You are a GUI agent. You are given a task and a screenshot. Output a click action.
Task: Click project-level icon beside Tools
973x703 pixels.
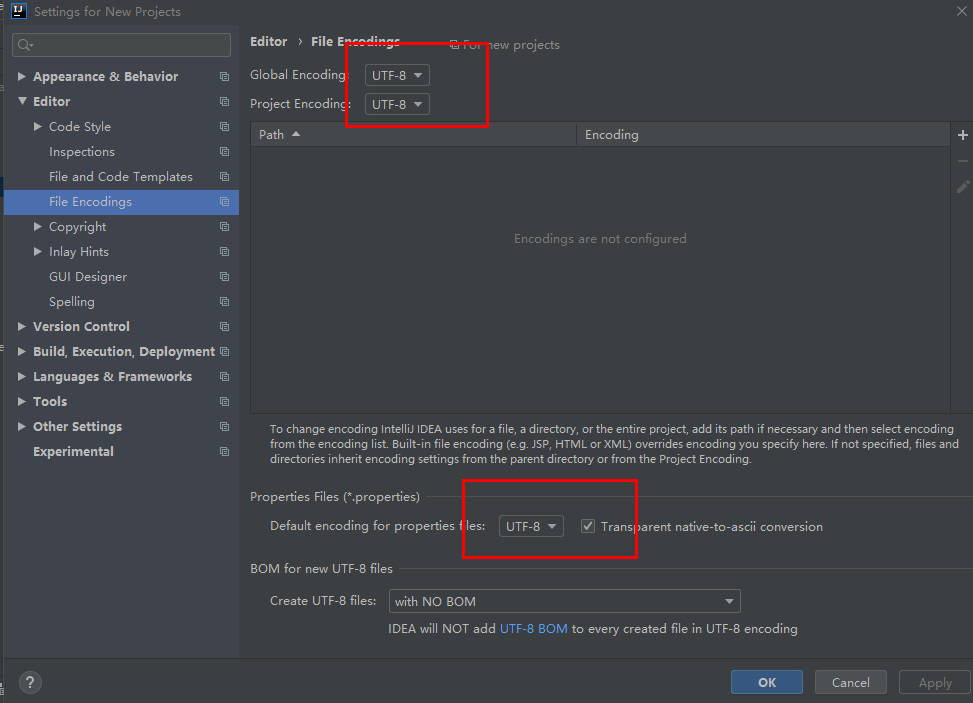tap(224, 401)
